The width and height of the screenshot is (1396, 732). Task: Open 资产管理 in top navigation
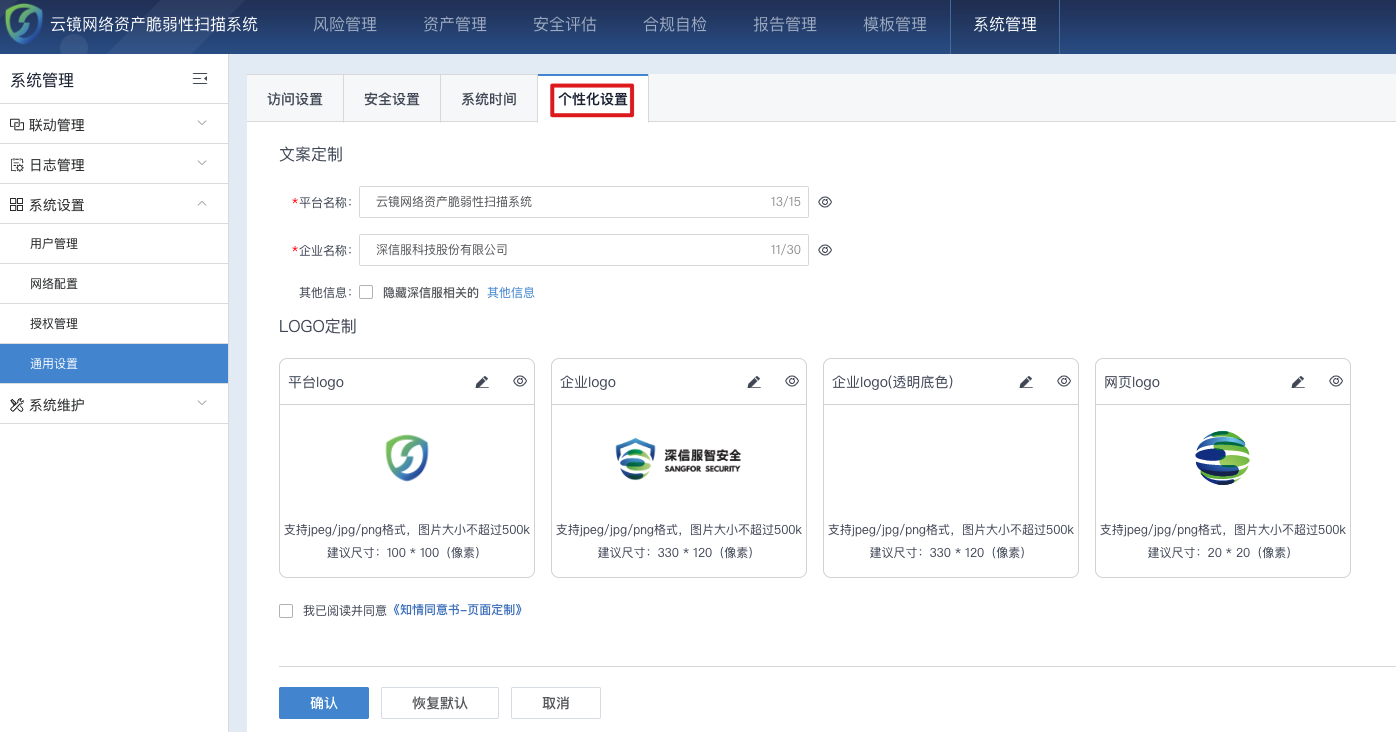[455, 25]
